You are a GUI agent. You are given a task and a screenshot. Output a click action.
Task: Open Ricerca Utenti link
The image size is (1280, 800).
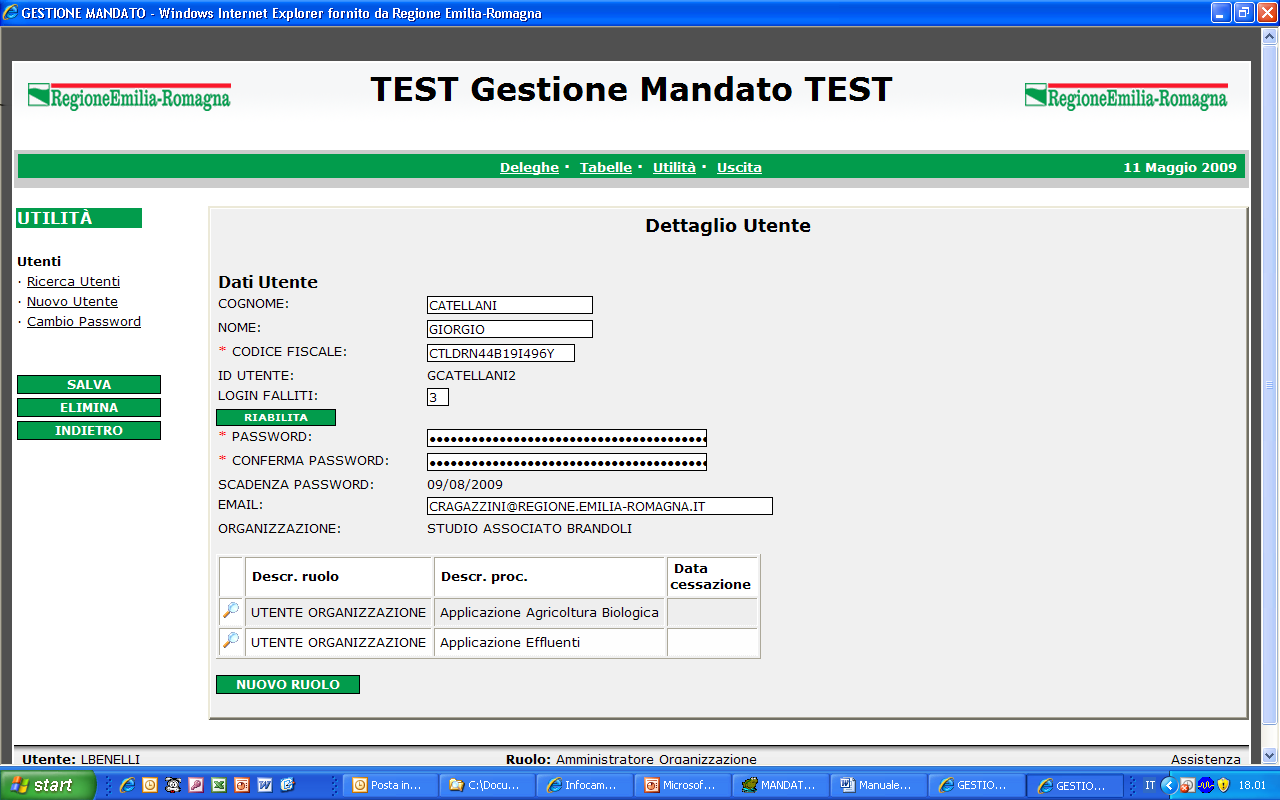[73, 282]
